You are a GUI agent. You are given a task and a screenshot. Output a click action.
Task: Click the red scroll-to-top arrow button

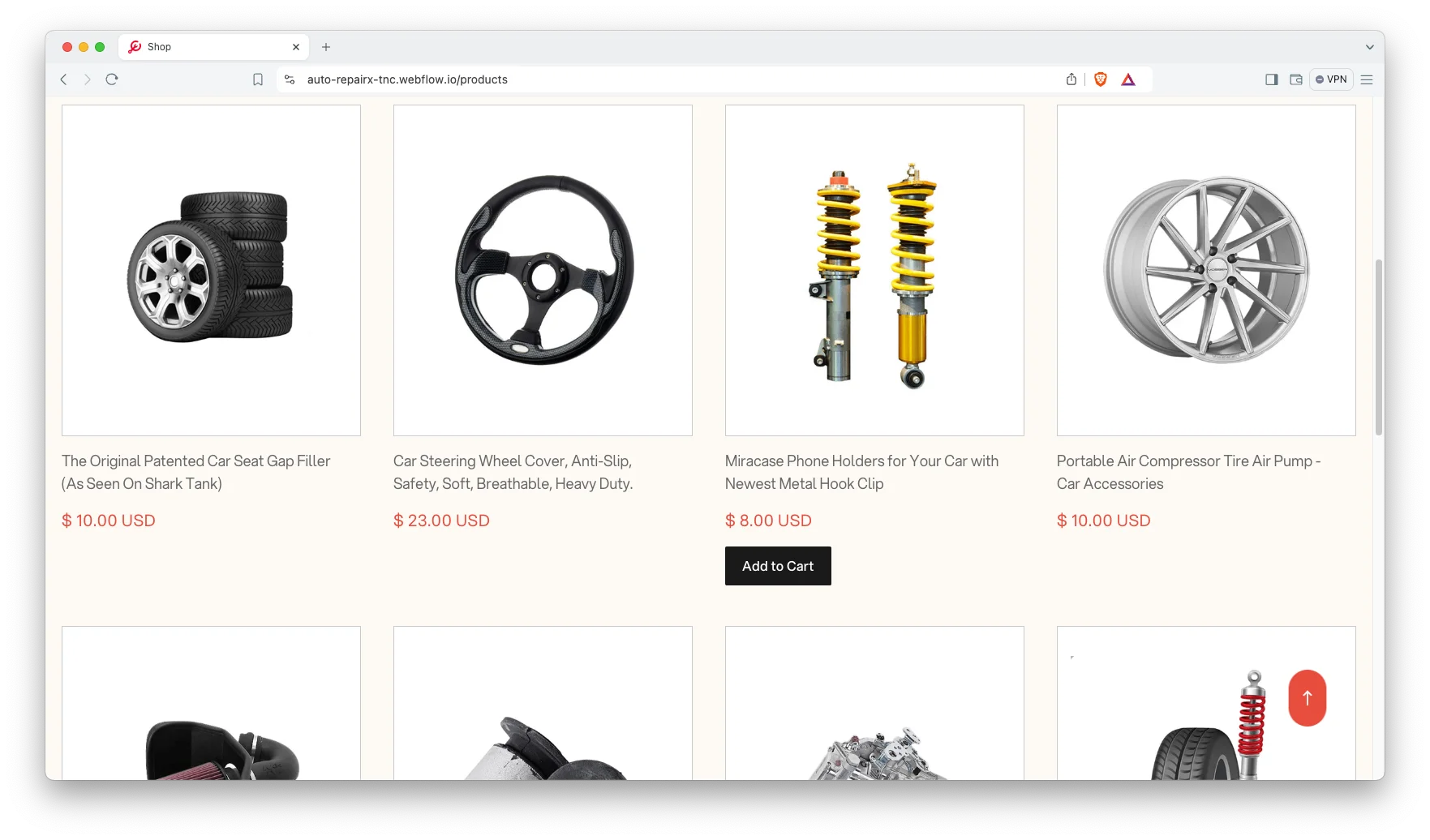(1307, 698)
